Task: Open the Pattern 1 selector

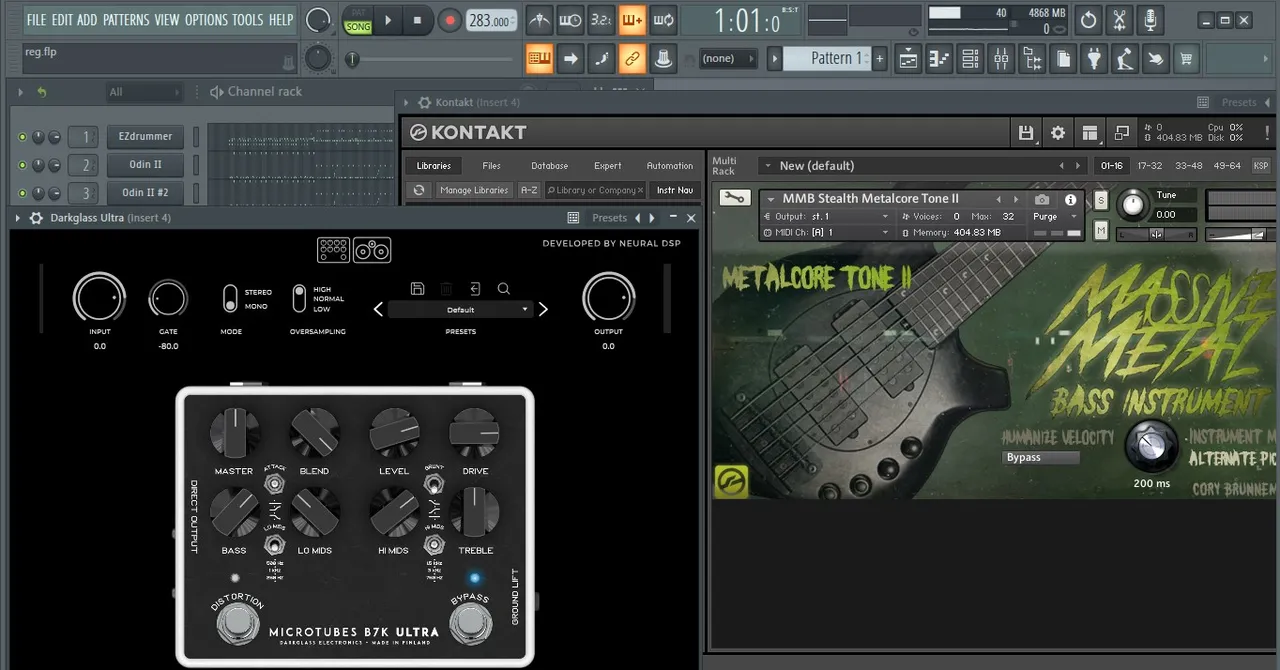Action: (827, 59)
